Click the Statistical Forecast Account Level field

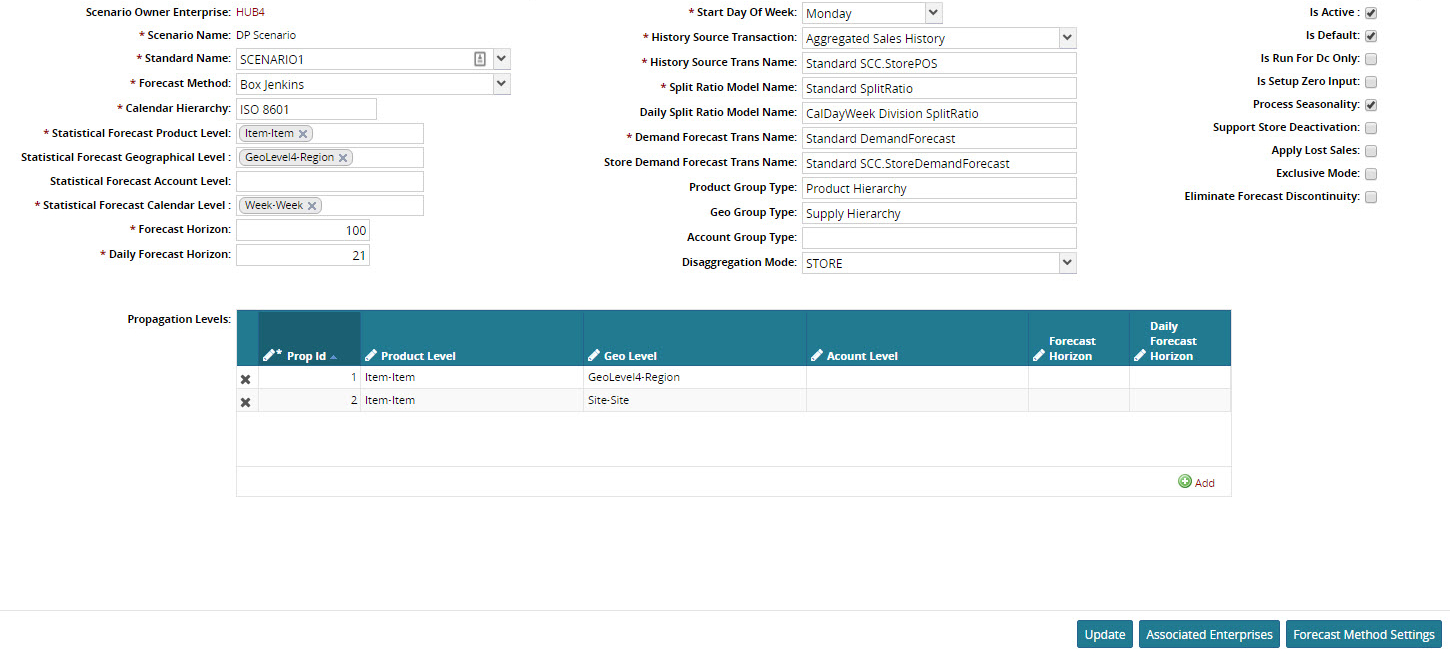pos(330,181)
